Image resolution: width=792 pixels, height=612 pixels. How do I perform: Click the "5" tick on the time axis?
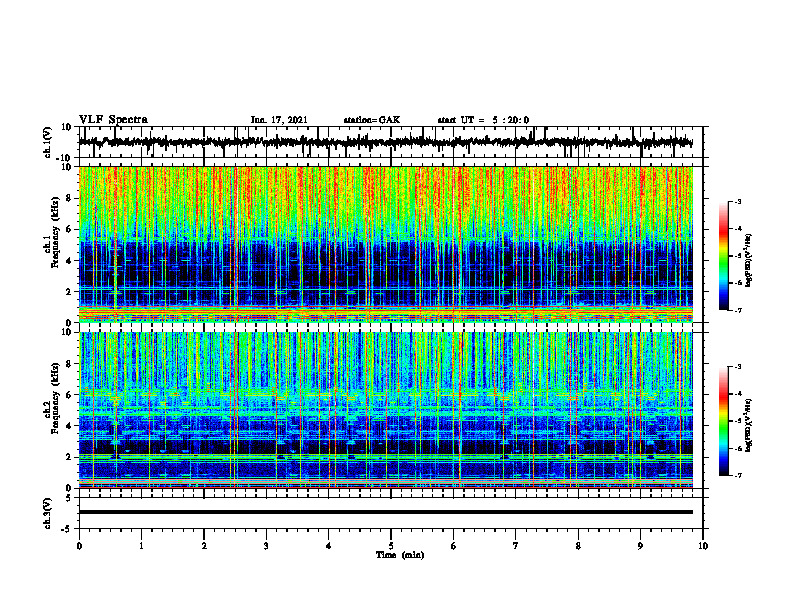click(391, 546)
